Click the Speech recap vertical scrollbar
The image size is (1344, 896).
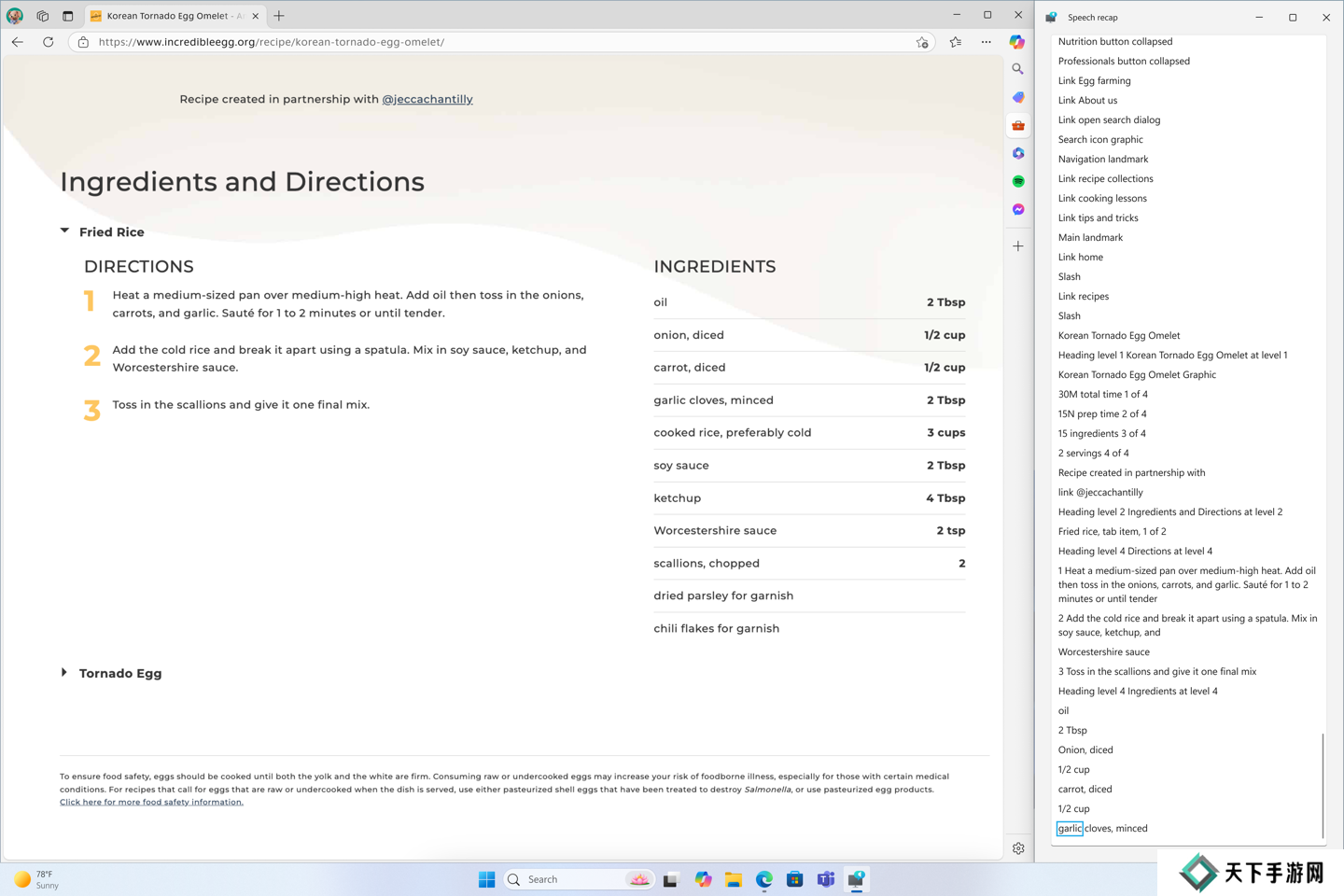pos(1323,784)
